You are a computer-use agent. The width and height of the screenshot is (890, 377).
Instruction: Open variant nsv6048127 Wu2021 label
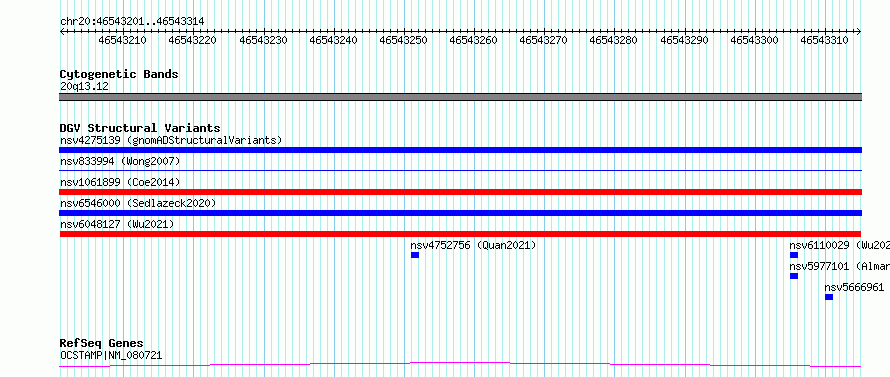(x=117, y=224)
